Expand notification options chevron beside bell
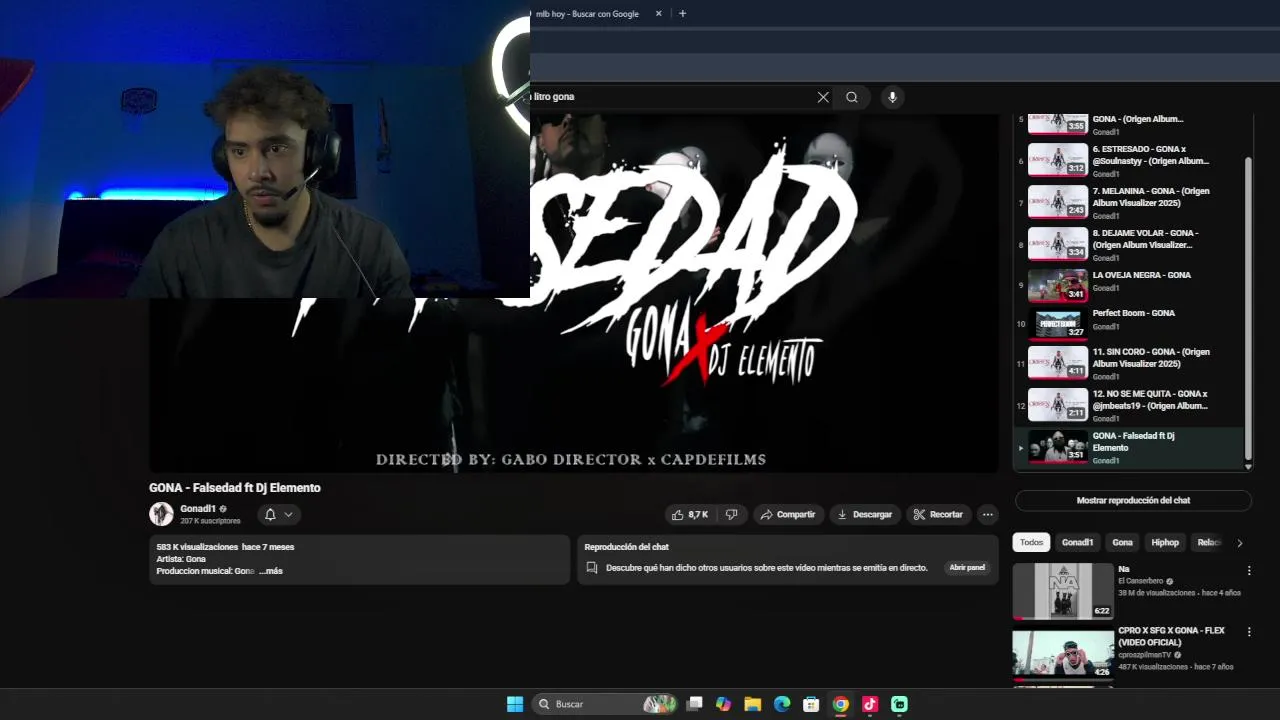The image size is (1280, 720). tap(288, 514)
